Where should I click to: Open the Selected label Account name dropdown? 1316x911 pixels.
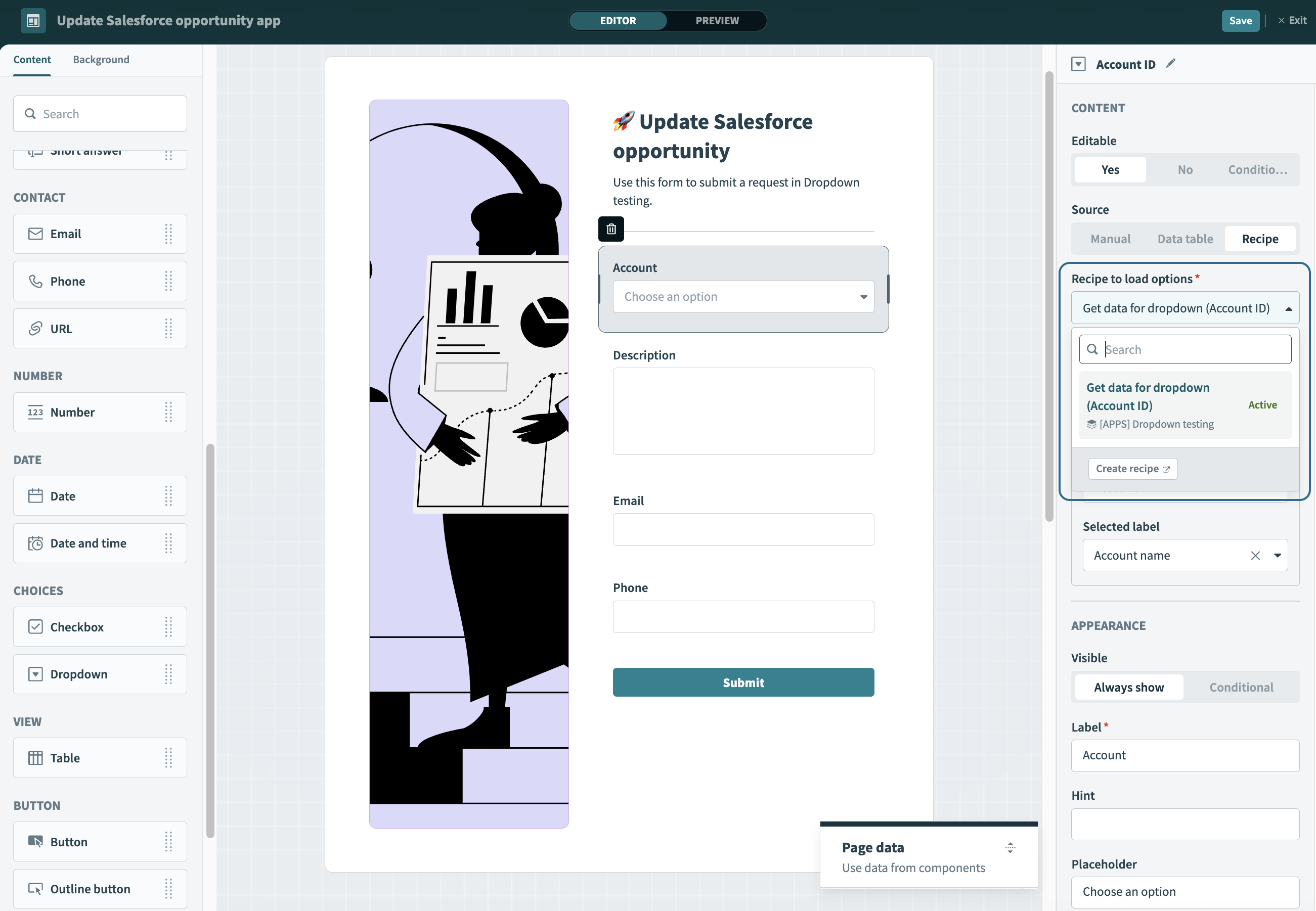[x=1278, y=555]
